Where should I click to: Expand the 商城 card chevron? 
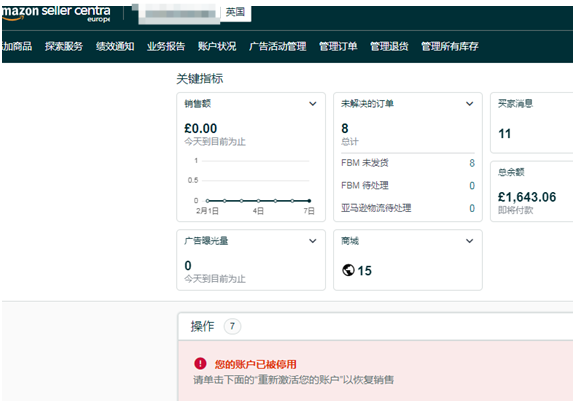(x=470, y=241)
